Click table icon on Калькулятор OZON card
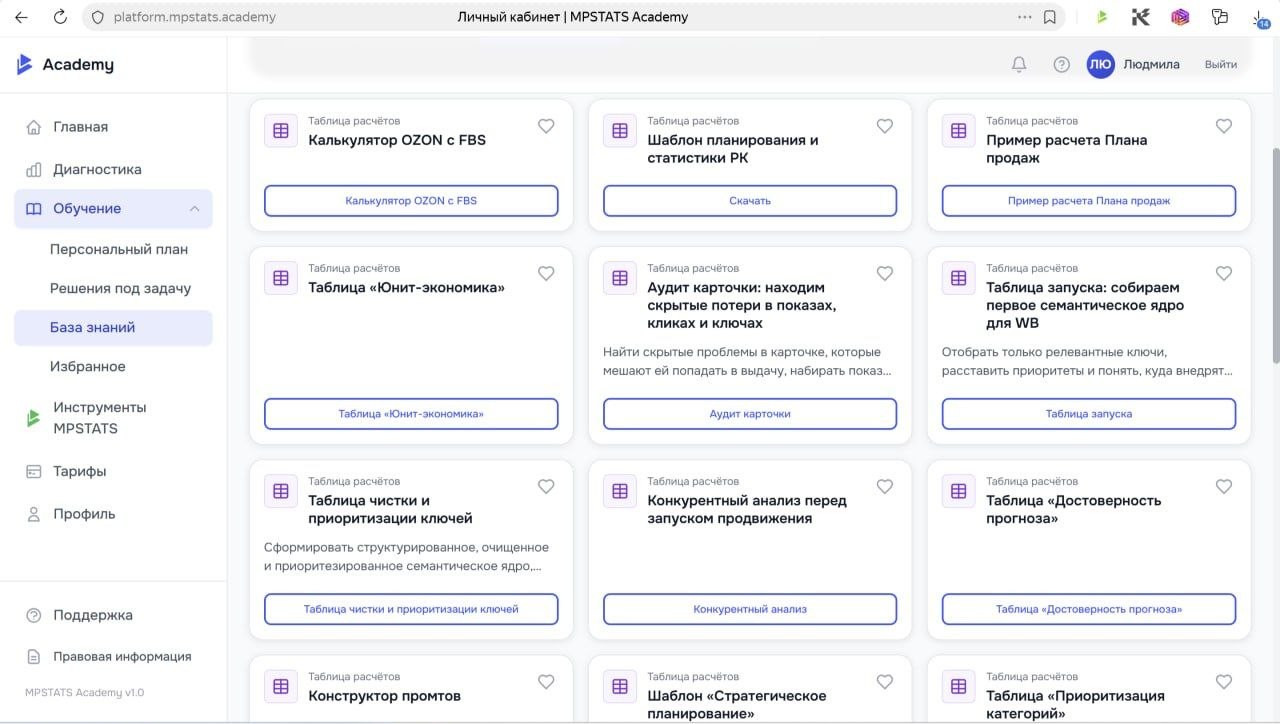This screenshot has width=1280, height=724. tap(281, 131)
